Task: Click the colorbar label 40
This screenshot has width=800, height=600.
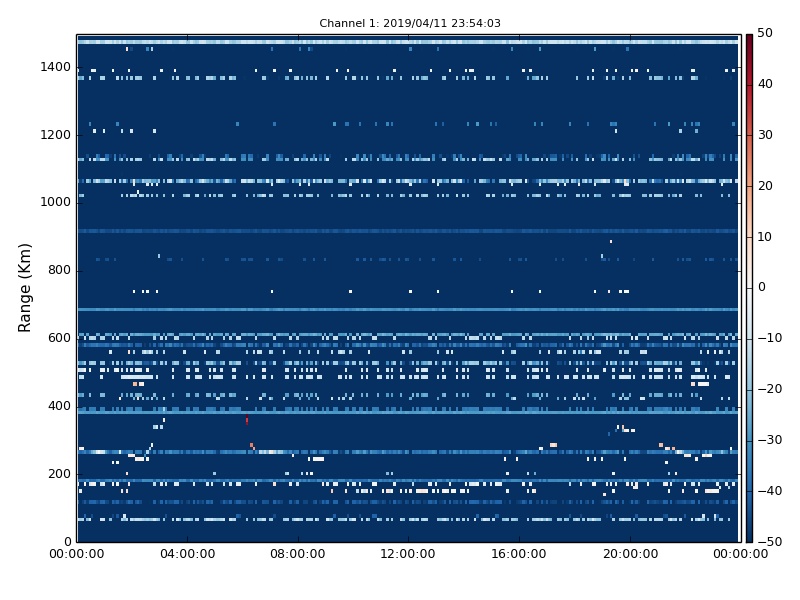Action: pyautogui.click(x=765, y=84)
